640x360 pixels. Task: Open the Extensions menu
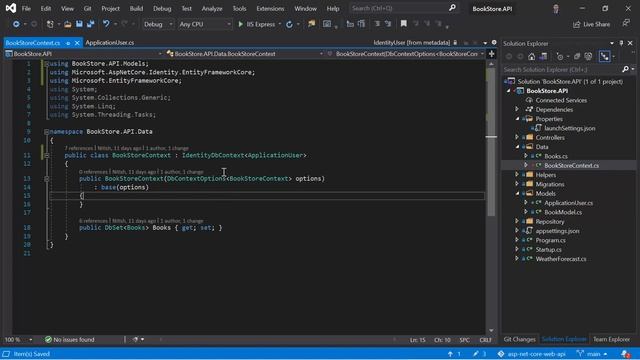[x=270, y=8]
